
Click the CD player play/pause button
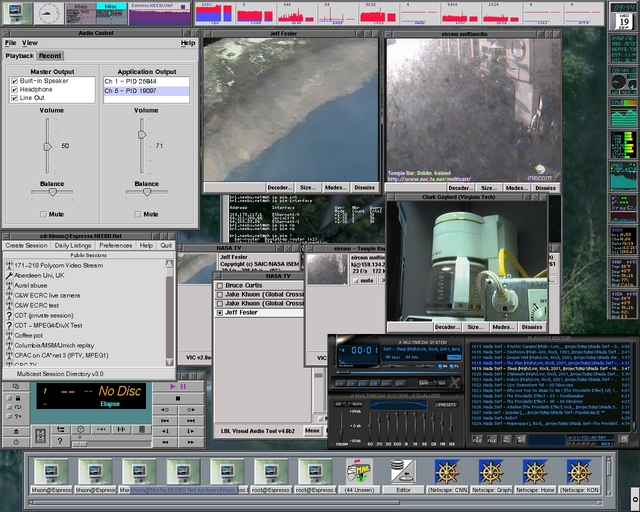(x=178, y=386)
